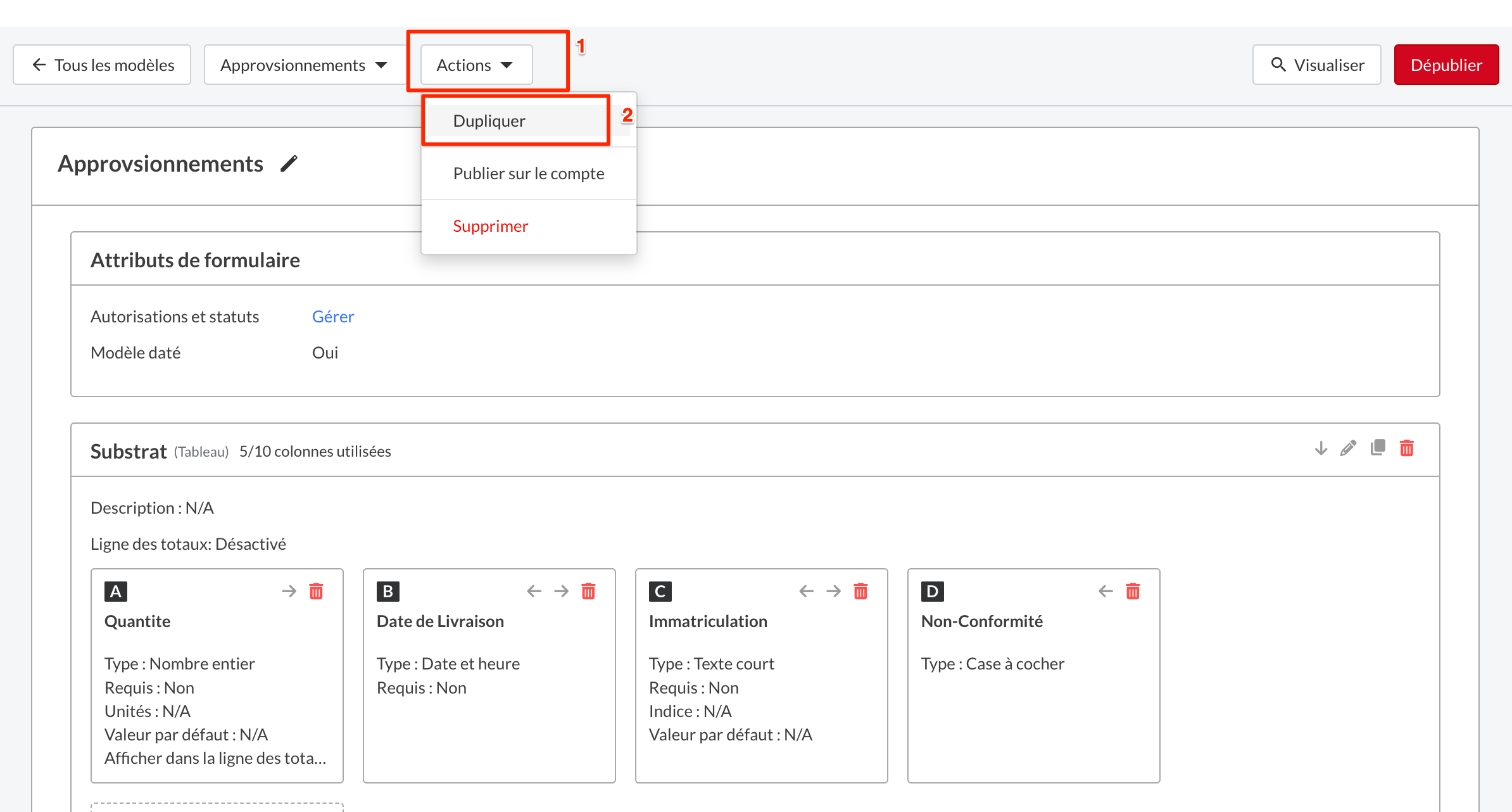Duplicate the Substrat section
Image resolution: width=1512 pixels, height=812 pixels.
[x=1378, y=448]
